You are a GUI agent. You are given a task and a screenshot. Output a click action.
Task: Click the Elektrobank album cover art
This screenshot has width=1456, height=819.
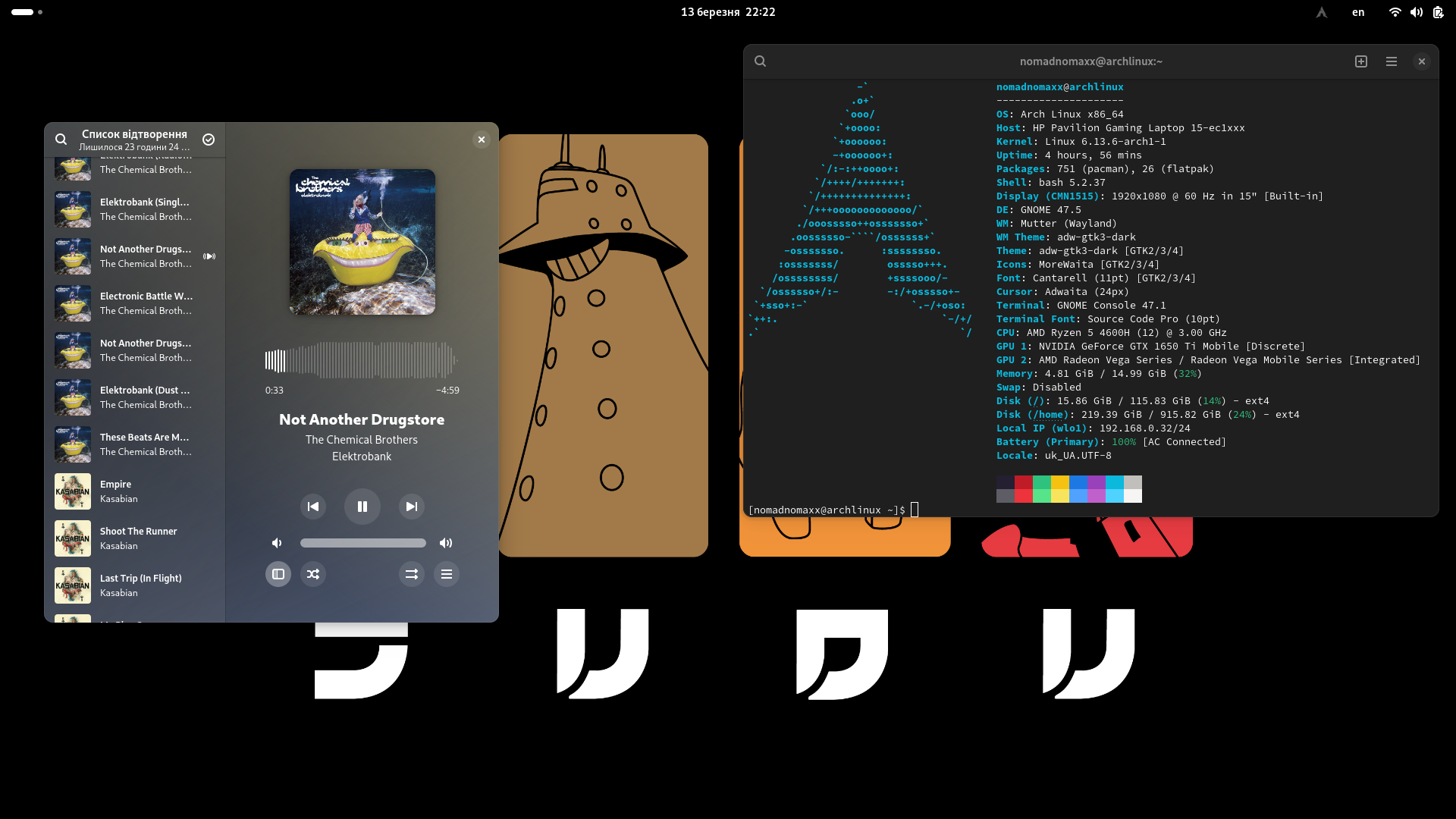click(x=362, y=242)
